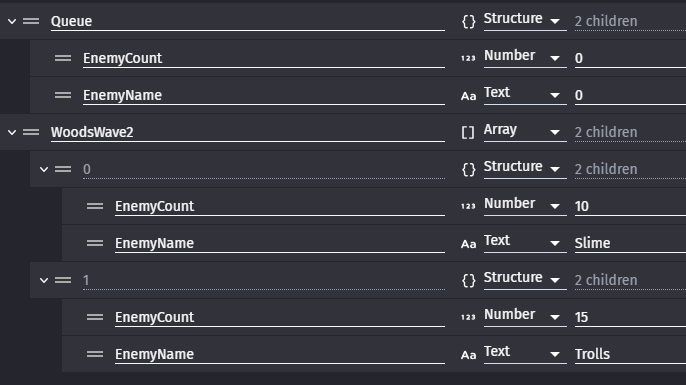Click "2 children" on array element 1
Image resolution: width=686 pixels, height=385 pixels.
606,280
